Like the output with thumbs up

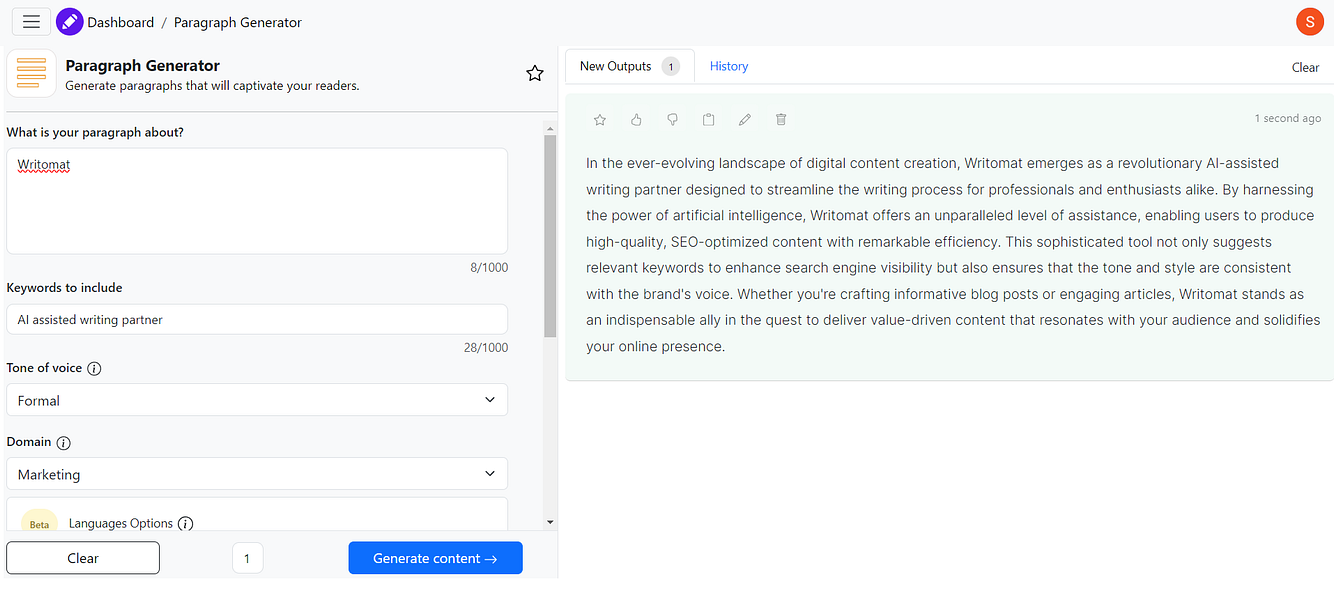(636, 120)
